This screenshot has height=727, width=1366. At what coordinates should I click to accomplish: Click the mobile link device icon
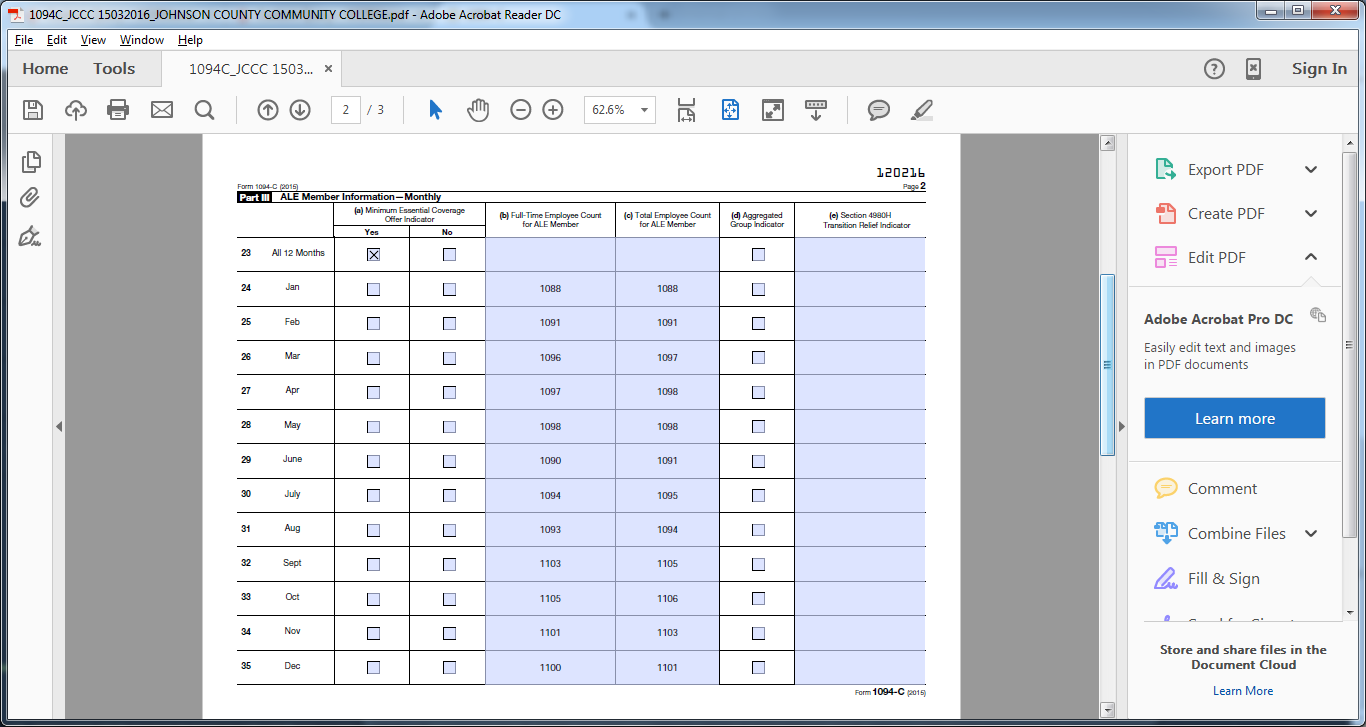click(1253, 69)
